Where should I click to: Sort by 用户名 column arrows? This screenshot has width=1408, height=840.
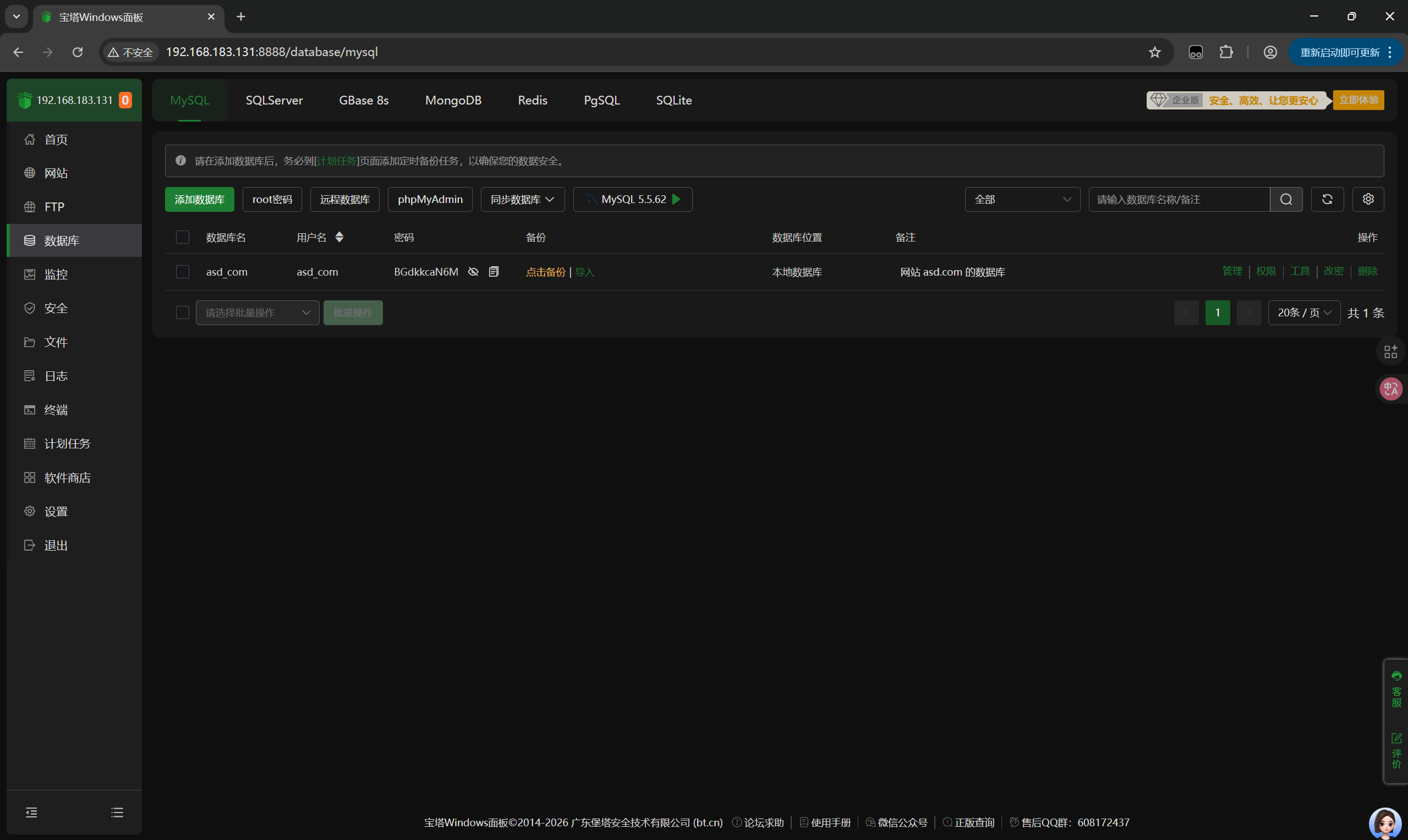[339, 237]
